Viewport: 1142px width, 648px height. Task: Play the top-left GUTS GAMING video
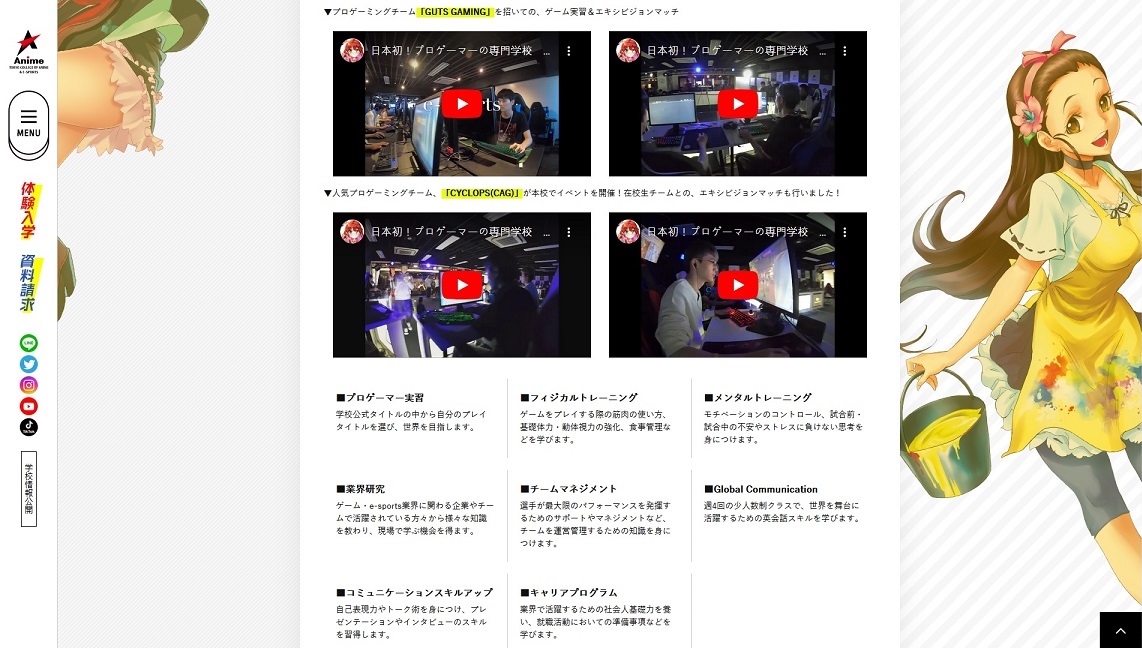pyautogui.click(x=461, y=104)
